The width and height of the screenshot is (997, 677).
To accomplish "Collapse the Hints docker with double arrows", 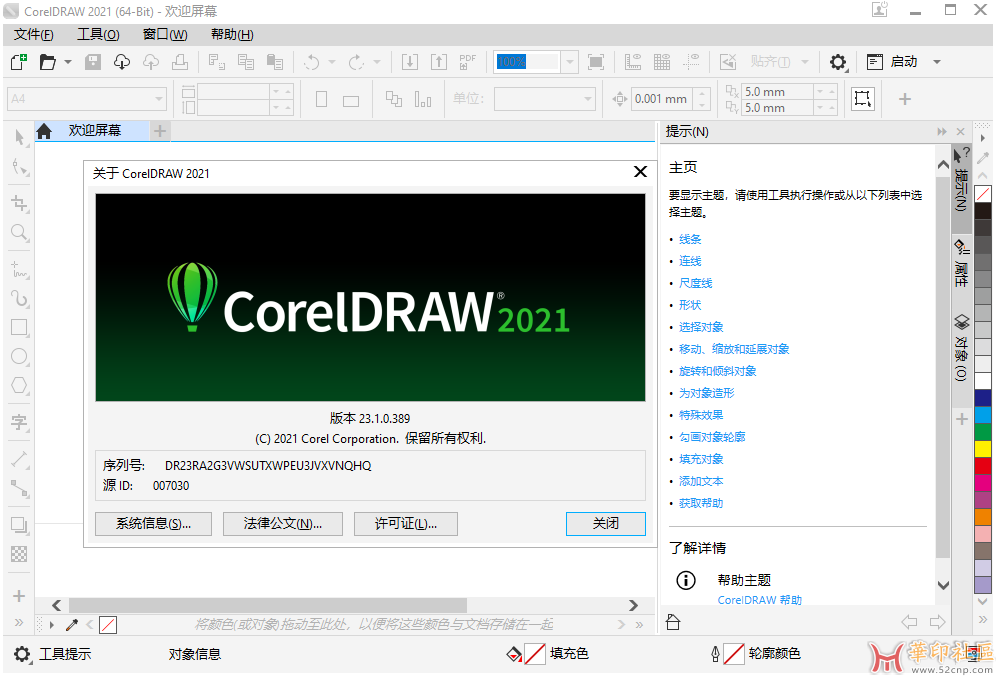I will click(x=942, y=132).
